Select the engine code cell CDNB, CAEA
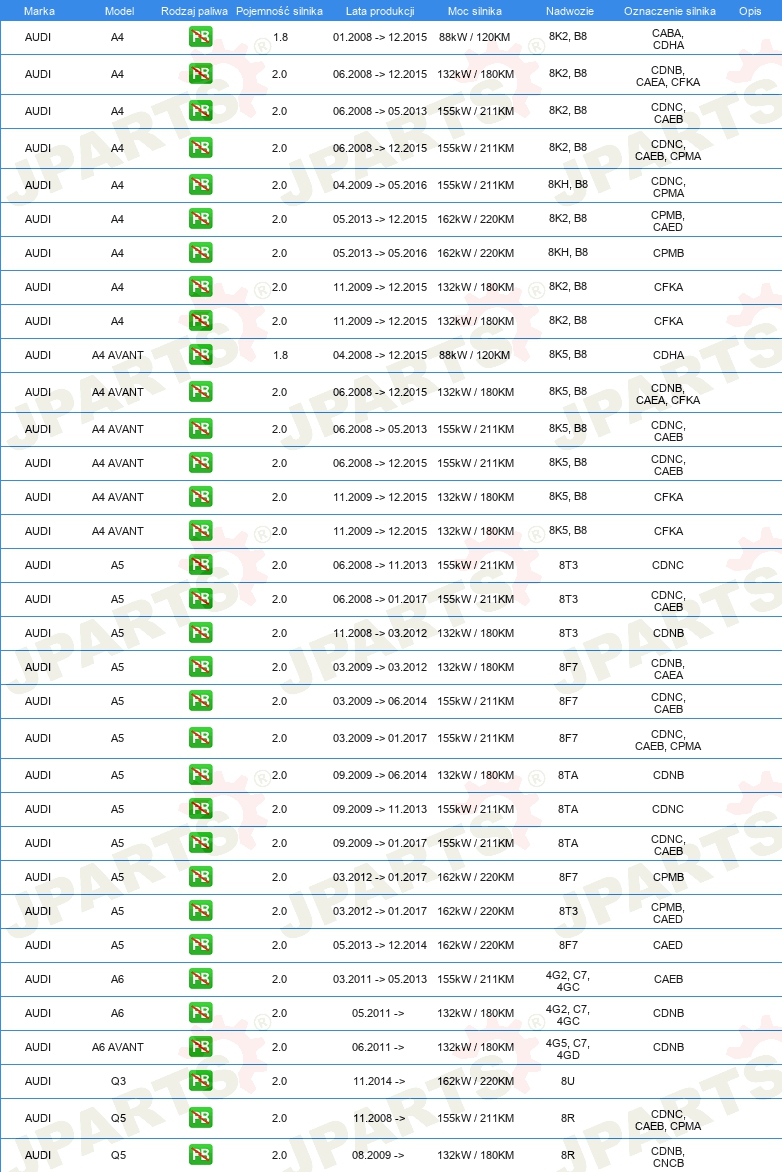 [x=668, y=669]
